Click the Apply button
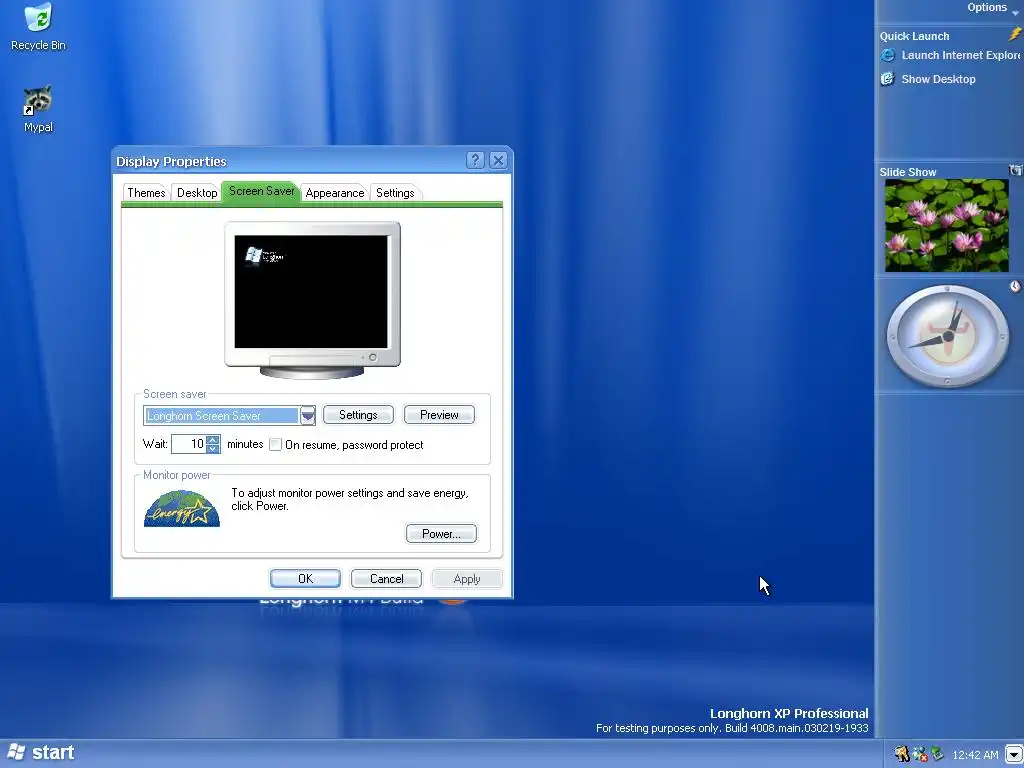Viewport: 1024px width, 768px height. (467, 579)
